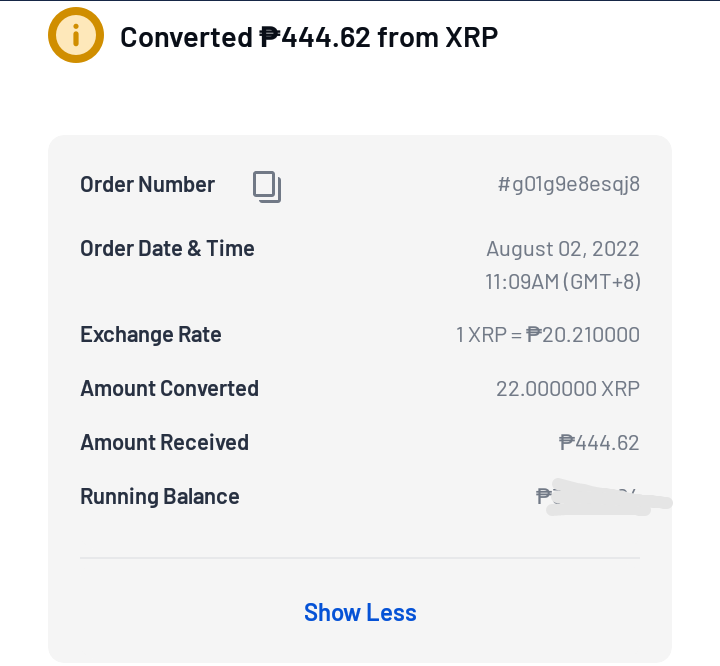Click the Converted ₱444.62 from XRP heading
Image resolution: width=720 pixels, height=666 pixels.
(x=309, y=37)
